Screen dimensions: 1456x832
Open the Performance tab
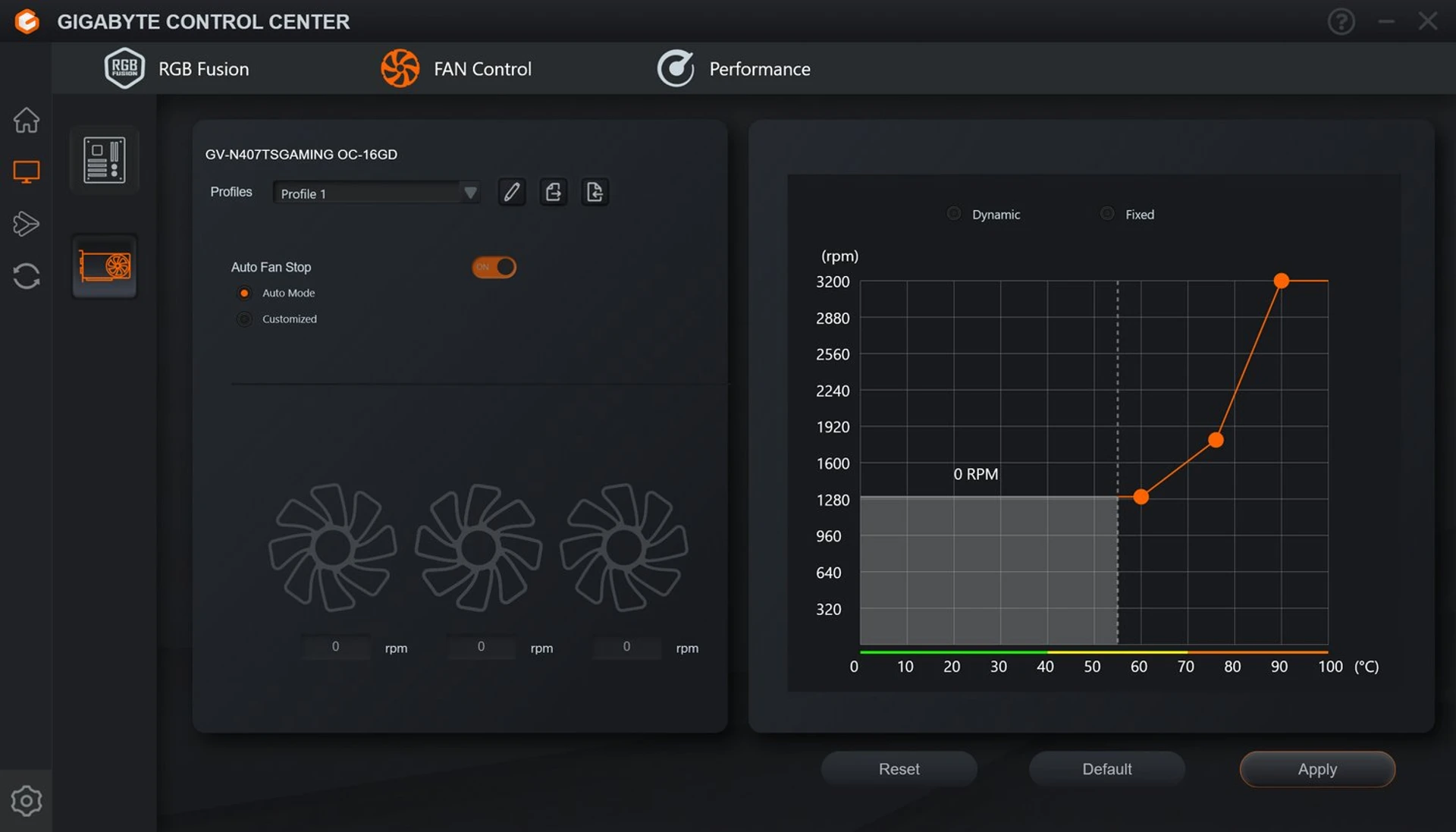[733, 68]
